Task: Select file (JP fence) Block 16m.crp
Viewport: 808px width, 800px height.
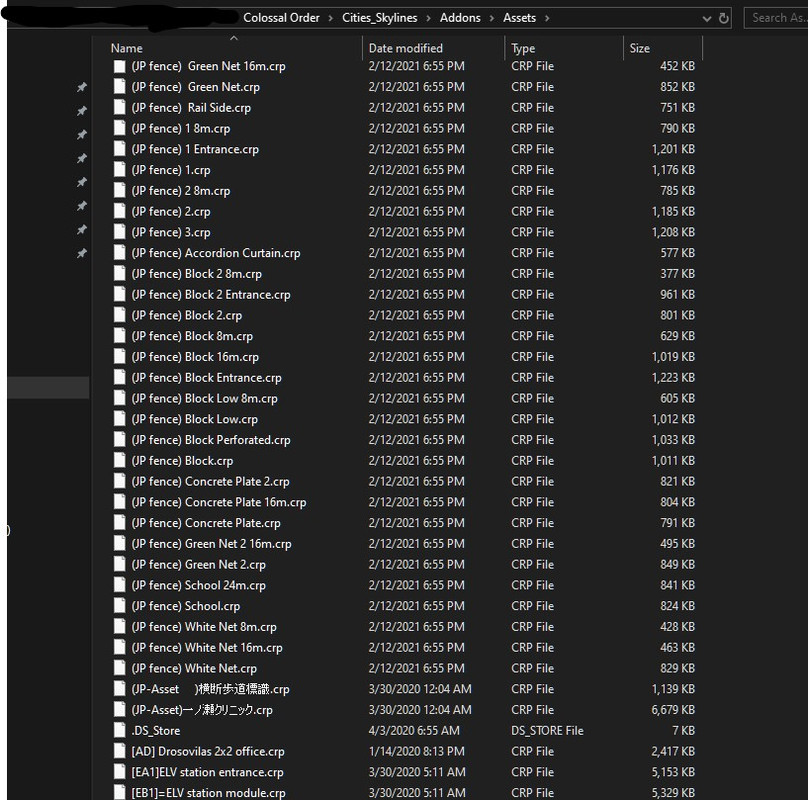Action: (x=195, y=357)
